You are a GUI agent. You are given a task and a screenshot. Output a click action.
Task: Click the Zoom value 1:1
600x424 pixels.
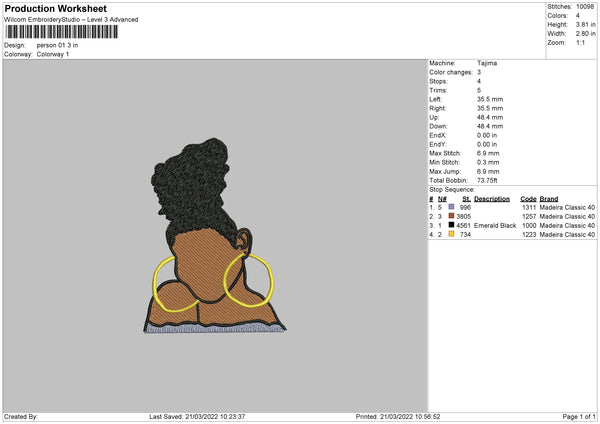point(580,42)
